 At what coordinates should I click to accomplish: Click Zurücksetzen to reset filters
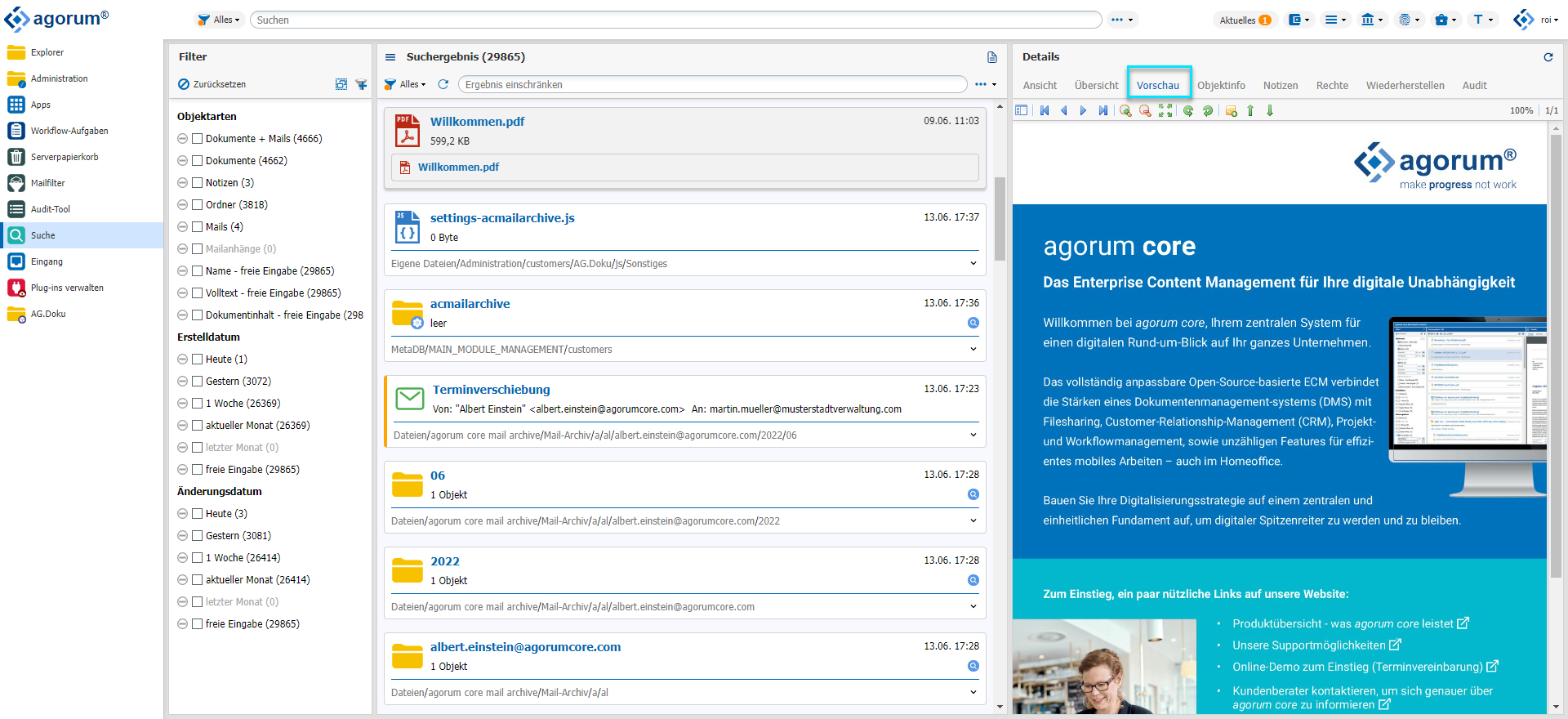[x=212, y=84]
